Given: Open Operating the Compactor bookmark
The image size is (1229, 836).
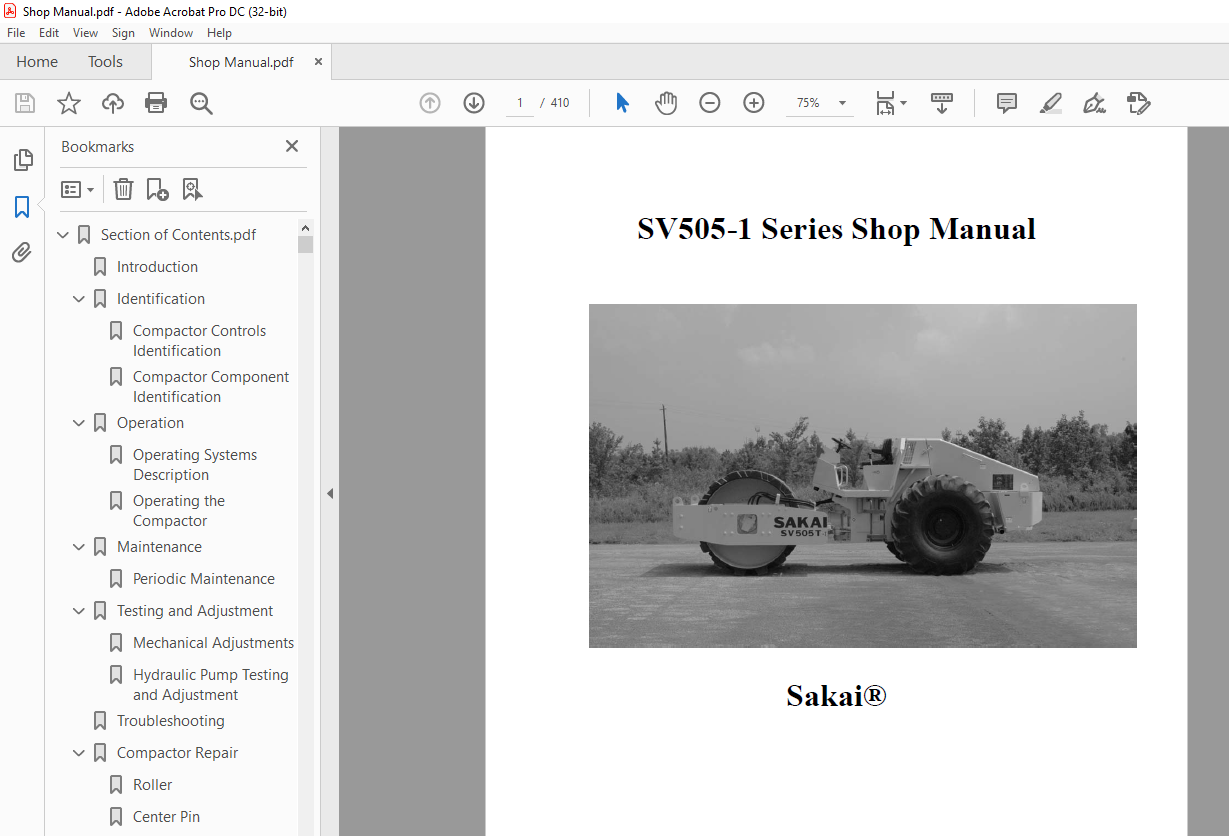Looking at the screenshot, I should point(179,511).
